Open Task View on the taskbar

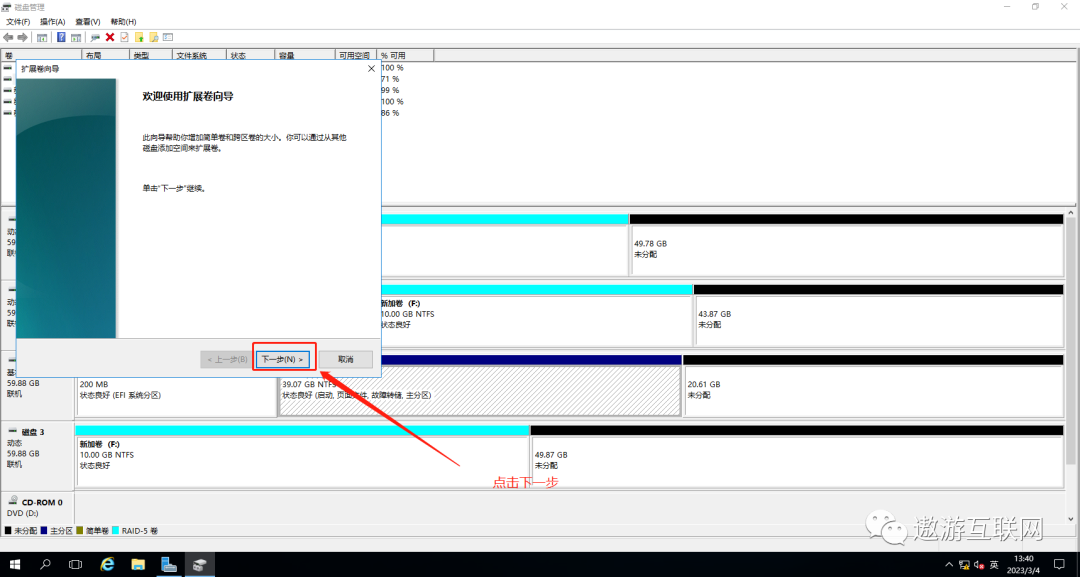76,565
